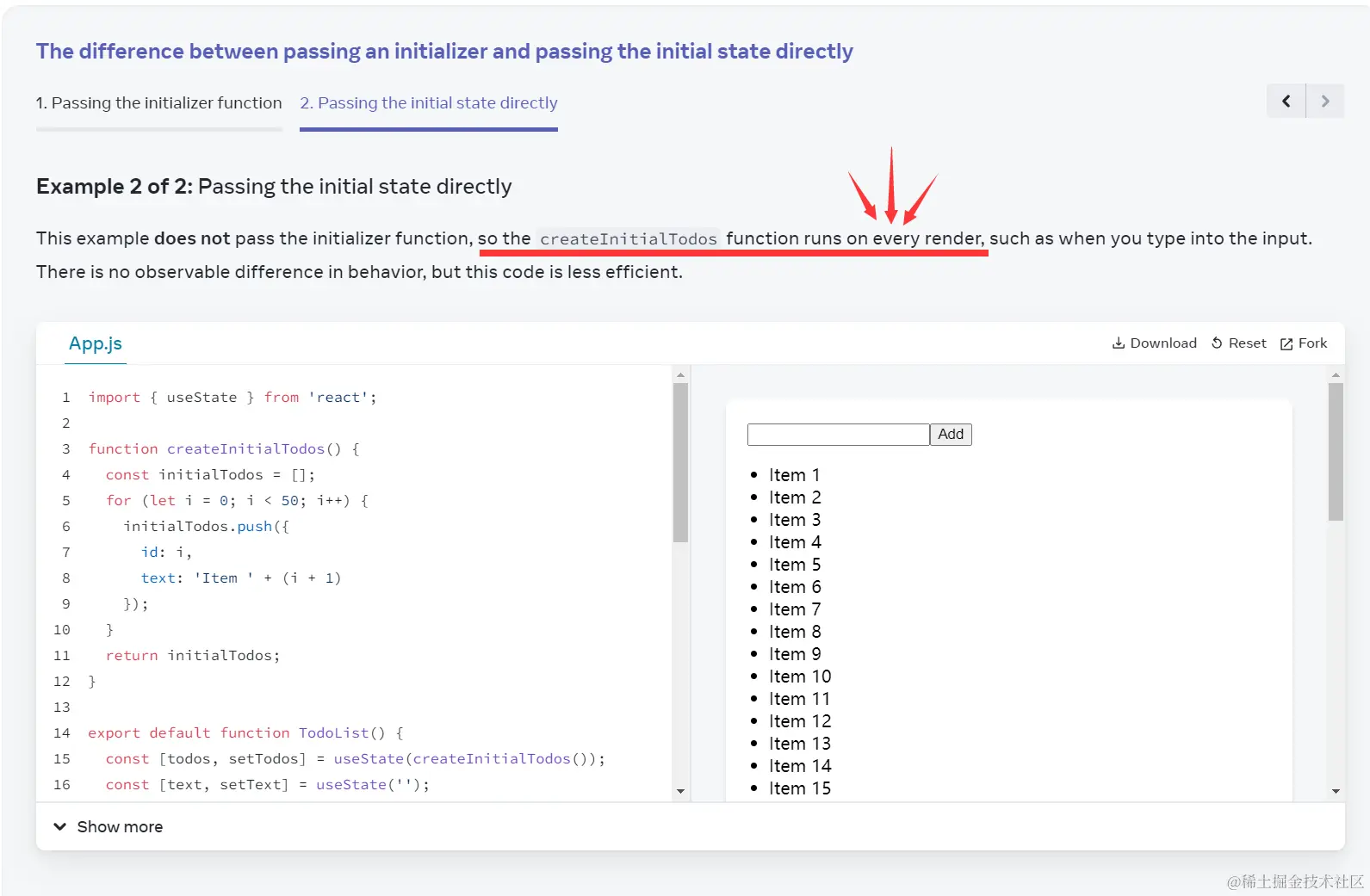Click 'return initialTodos;' on line 11
The image size is (1370, 896).
(193, 656)
